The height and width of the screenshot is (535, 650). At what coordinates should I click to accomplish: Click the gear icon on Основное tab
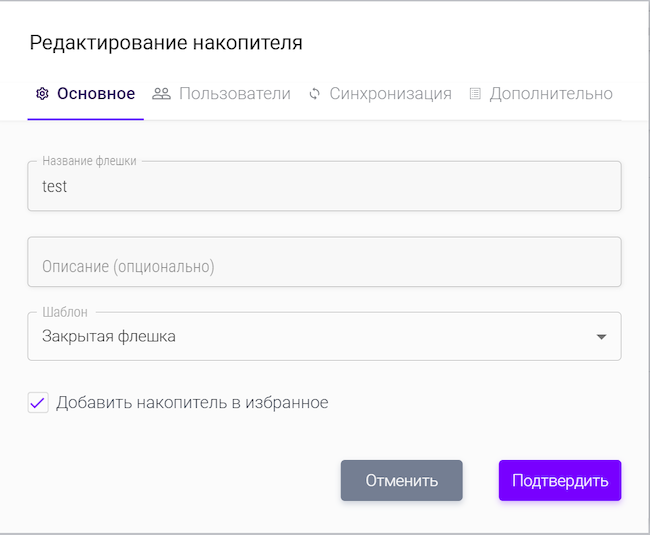tap(42, 94)
